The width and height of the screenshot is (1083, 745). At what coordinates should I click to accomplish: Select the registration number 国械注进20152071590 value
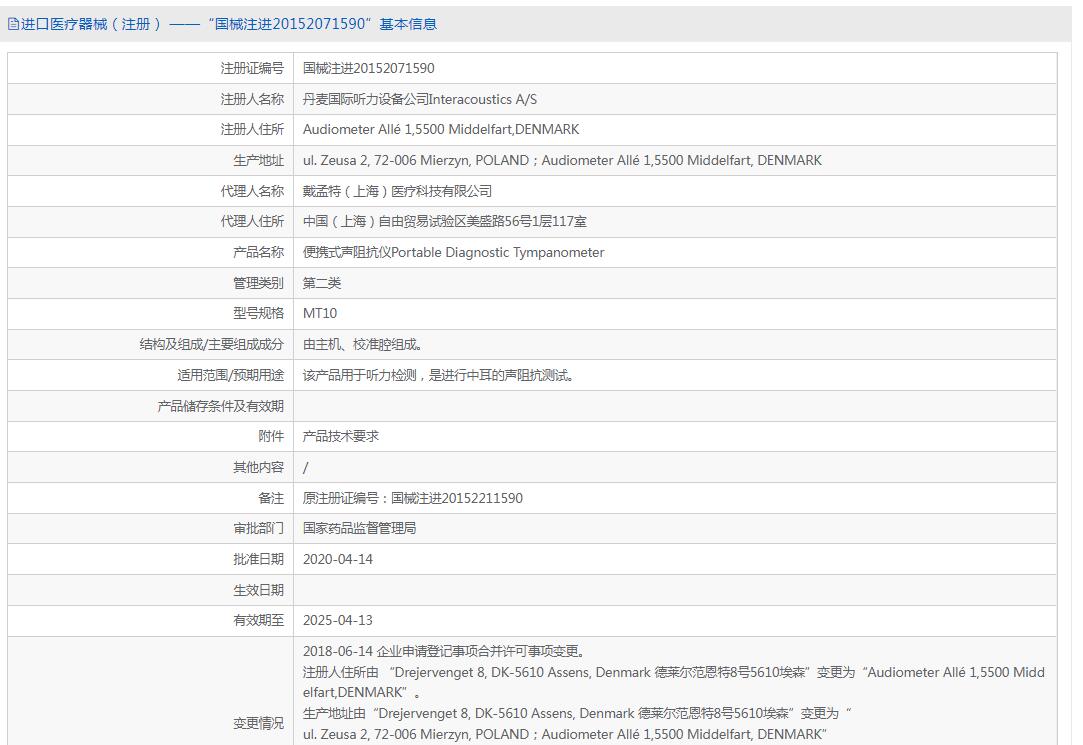click(369, 68)
